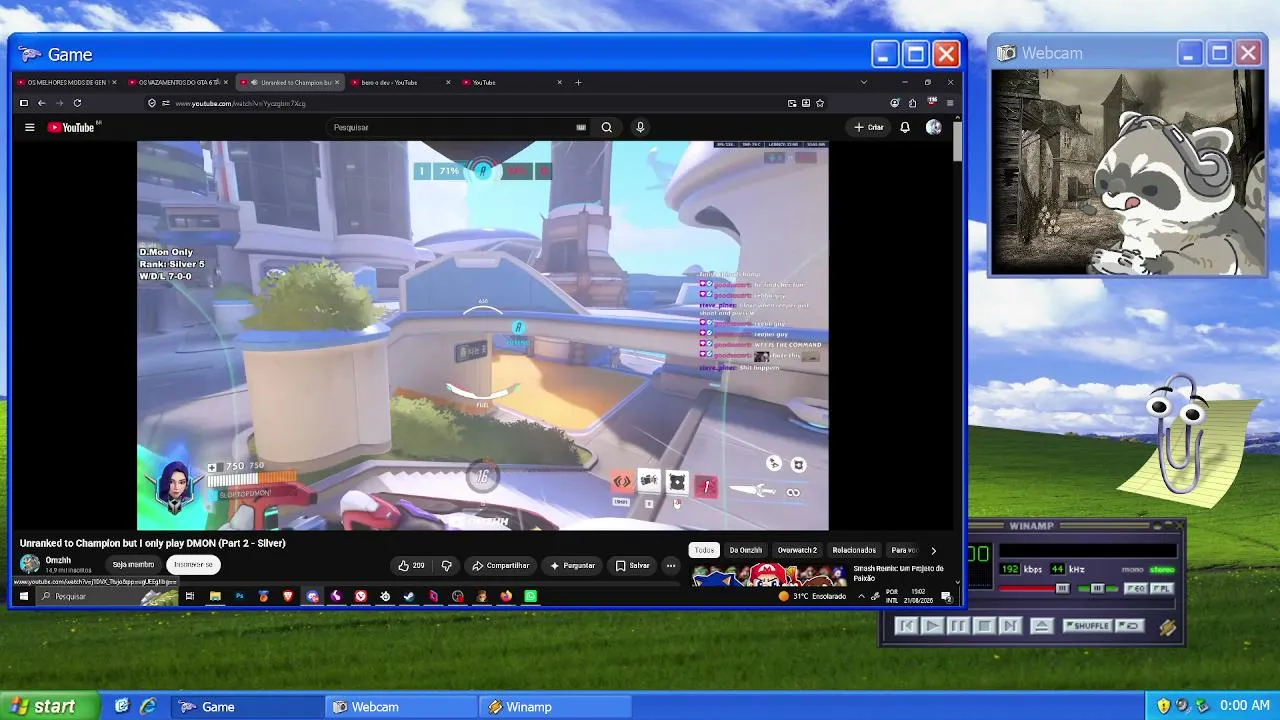Open a new browser tab
The image size is (1280, 720).
578,82
